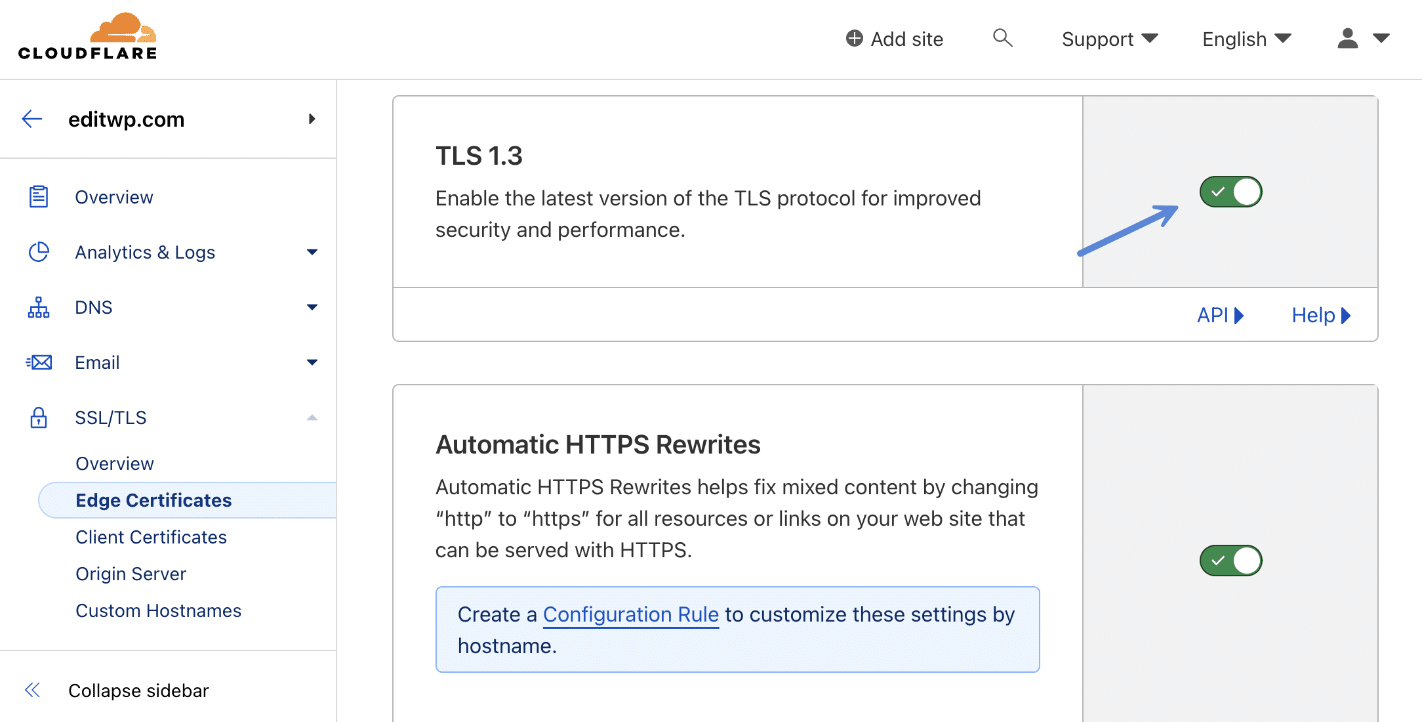This screenshot has width=1422, height=722.
Task: Click the Email envelope icon in sidebar
Action: click(x=38, y=362)
